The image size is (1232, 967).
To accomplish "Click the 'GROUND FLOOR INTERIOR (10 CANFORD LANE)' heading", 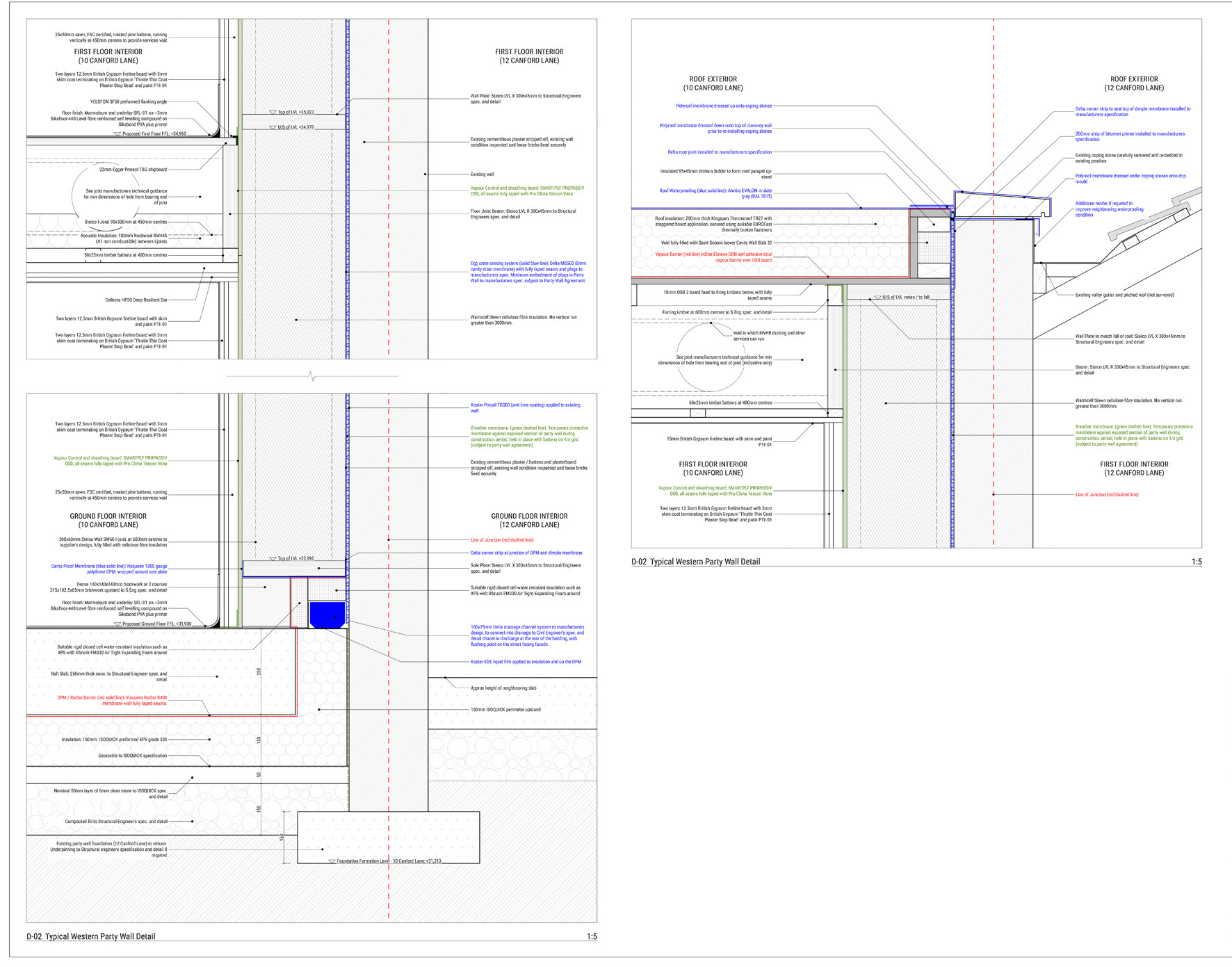I will click(108, 520).
